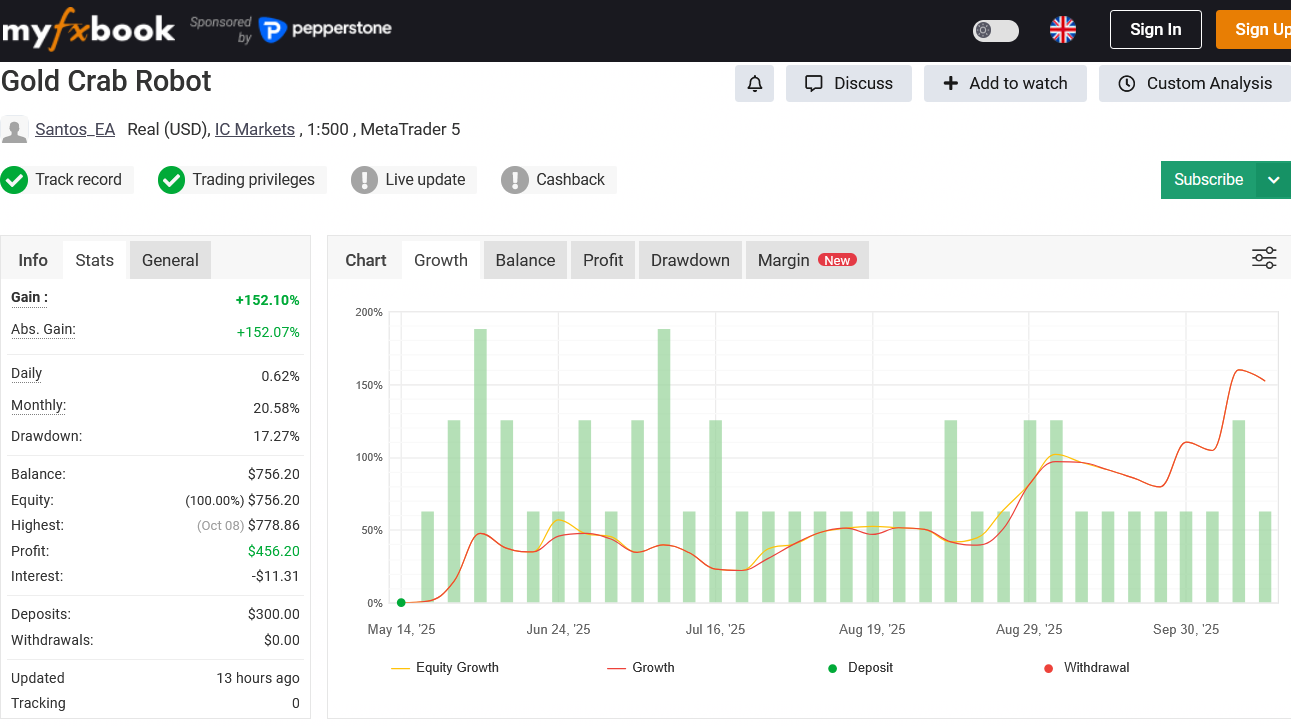Click the green deposit point on chart
Image resolution: width=1291 pixels, height=726 pixels.
(401, 603)
